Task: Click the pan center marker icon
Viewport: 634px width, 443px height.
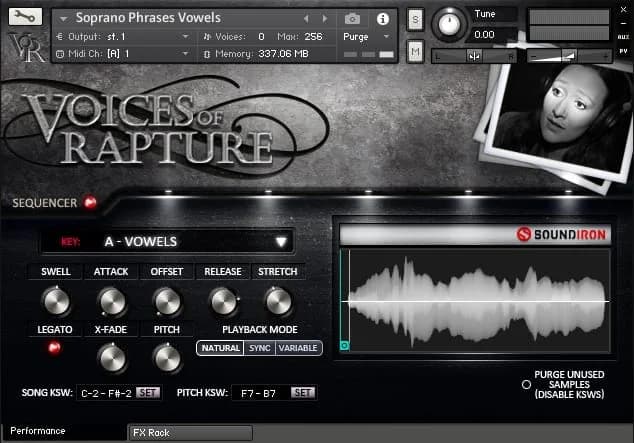Action: (x=474, y=56)
